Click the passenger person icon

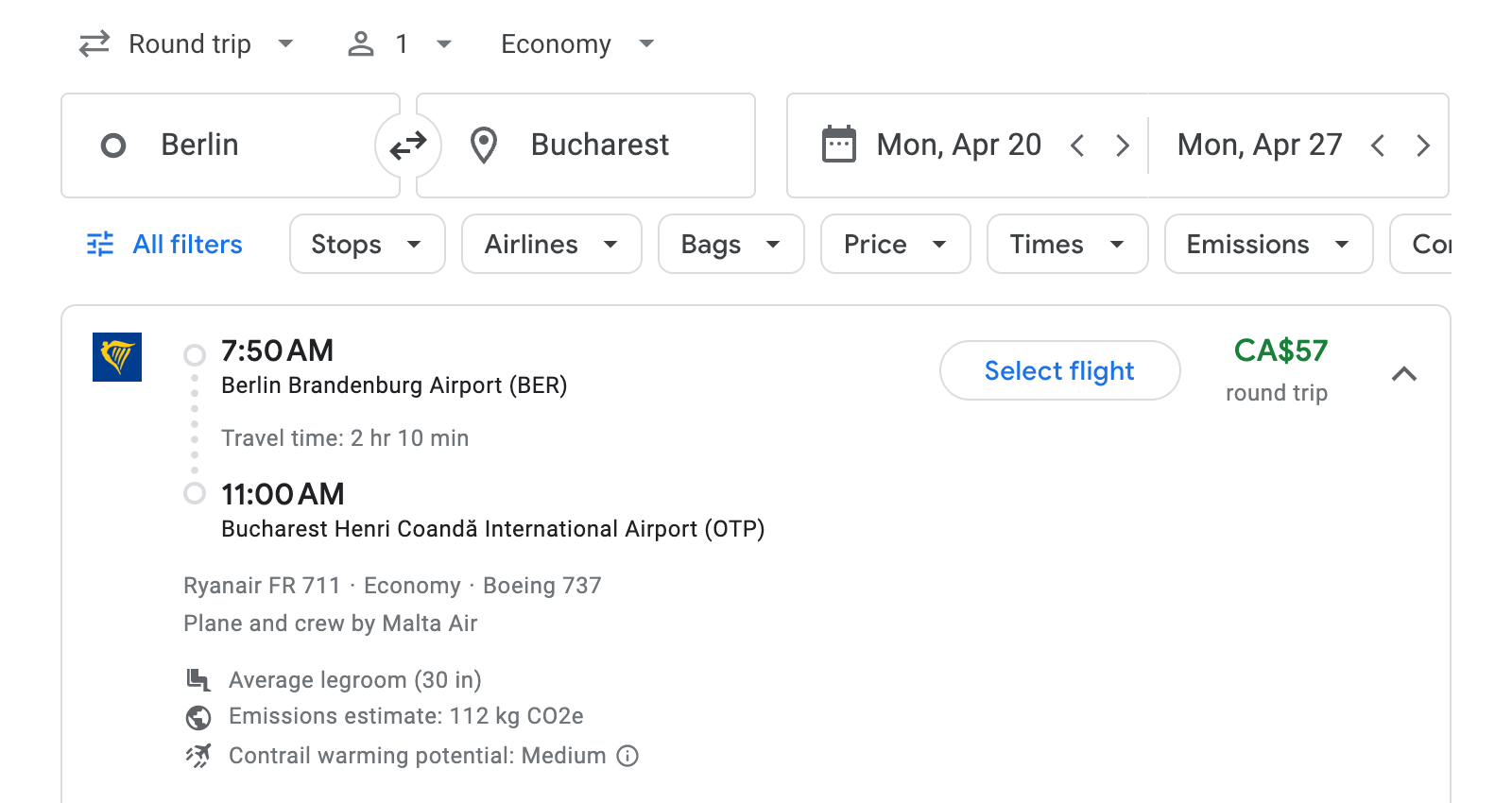(360, 43)
